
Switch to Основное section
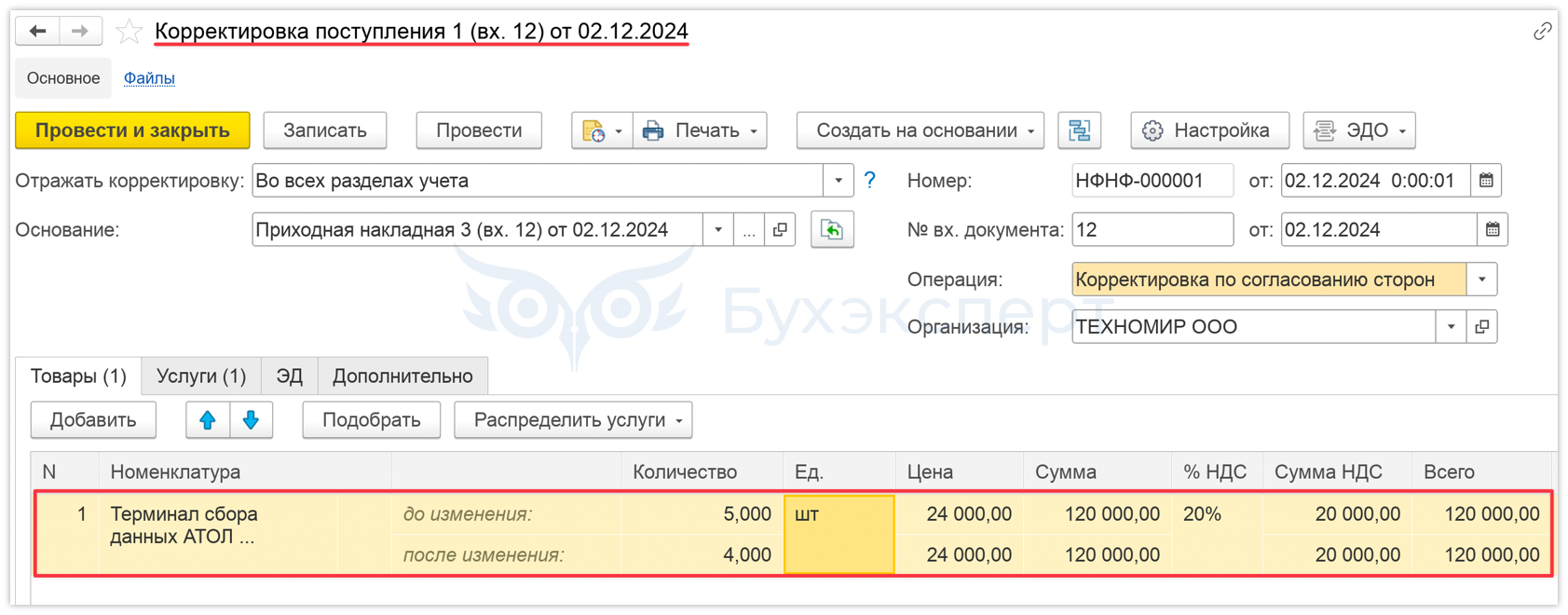[x=63, y=78]
